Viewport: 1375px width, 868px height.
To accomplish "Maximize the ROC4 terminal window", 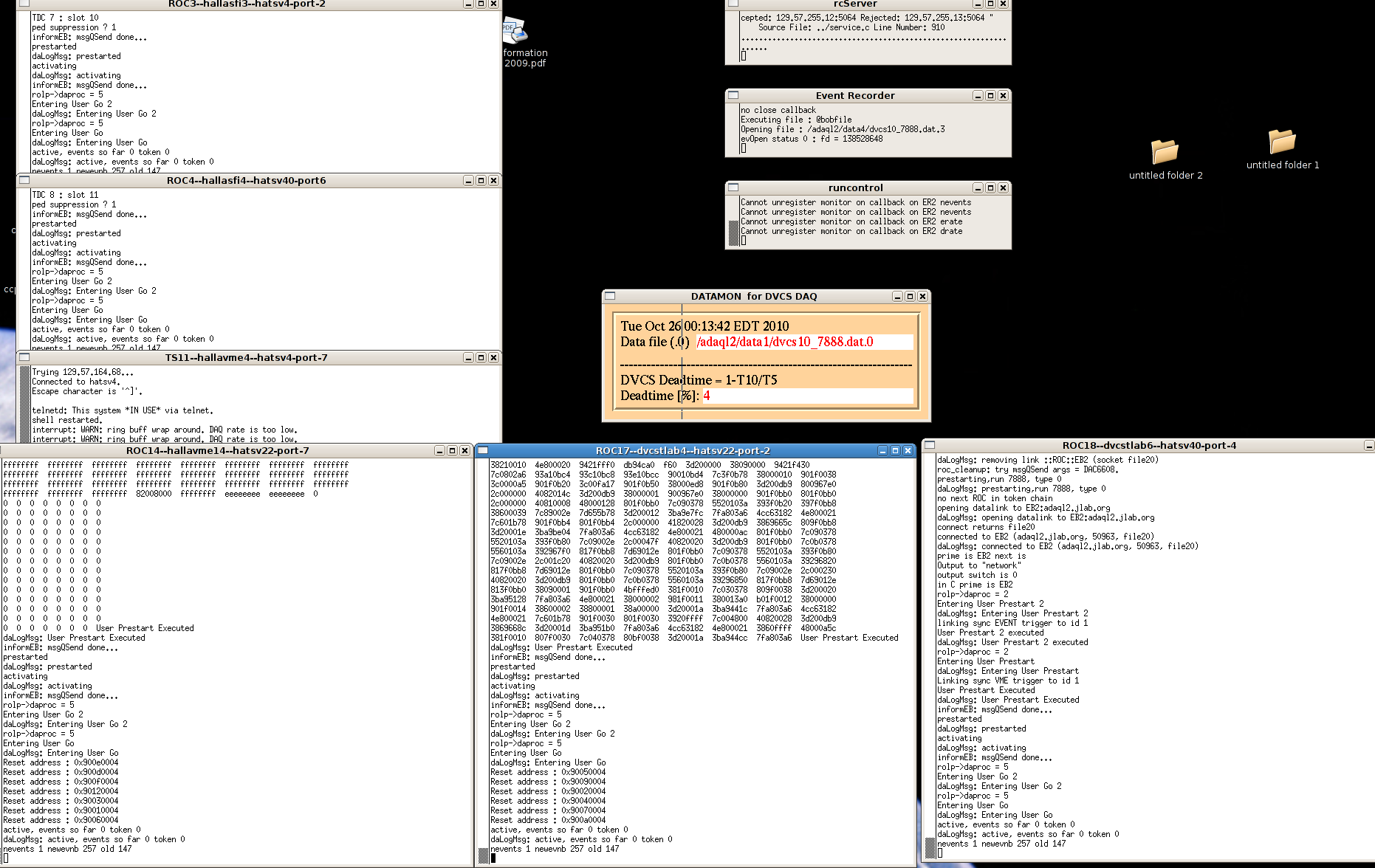I will click(x=481, y=180).
